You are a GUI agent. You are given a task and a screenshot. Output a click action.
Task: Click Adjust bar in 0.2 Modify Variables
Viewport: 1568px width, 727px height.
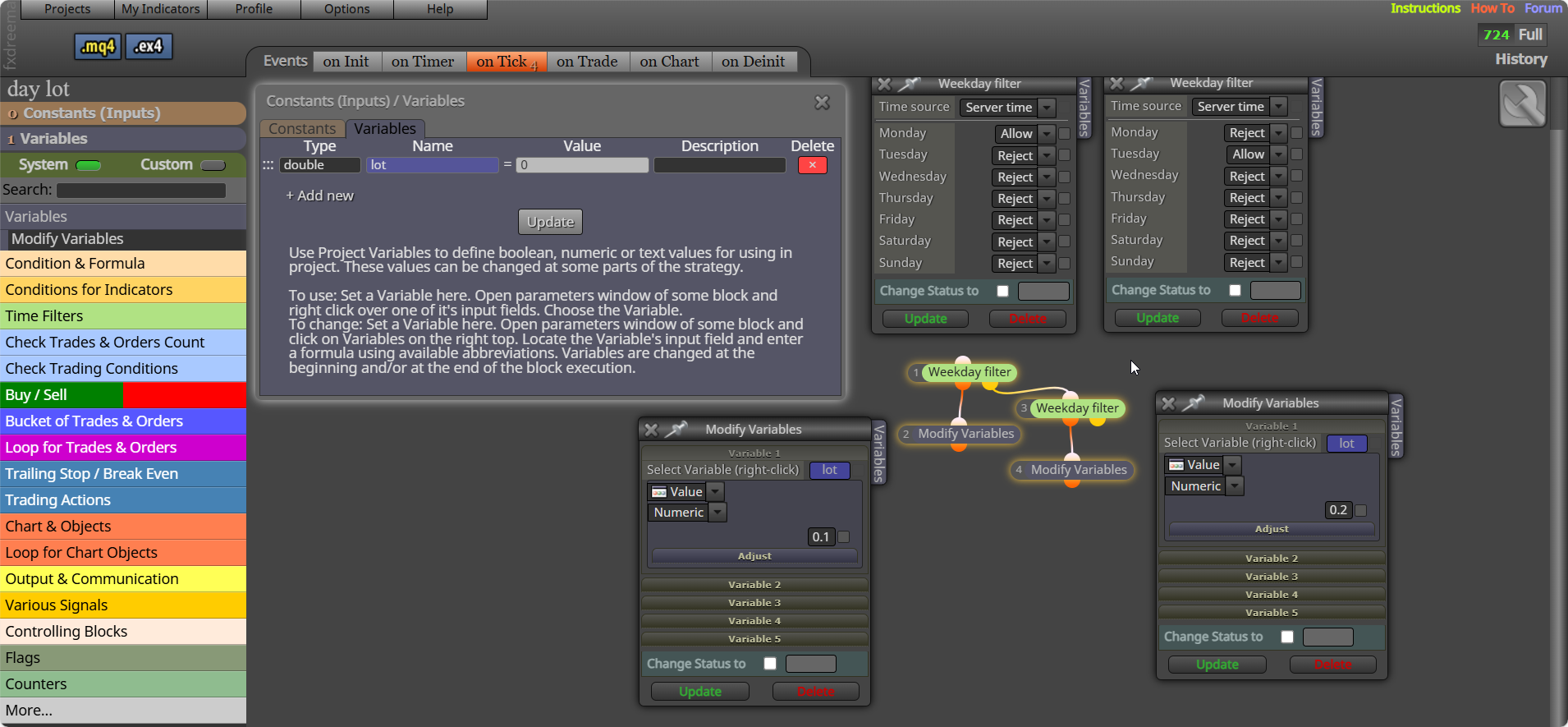(x=1272, y=530)
